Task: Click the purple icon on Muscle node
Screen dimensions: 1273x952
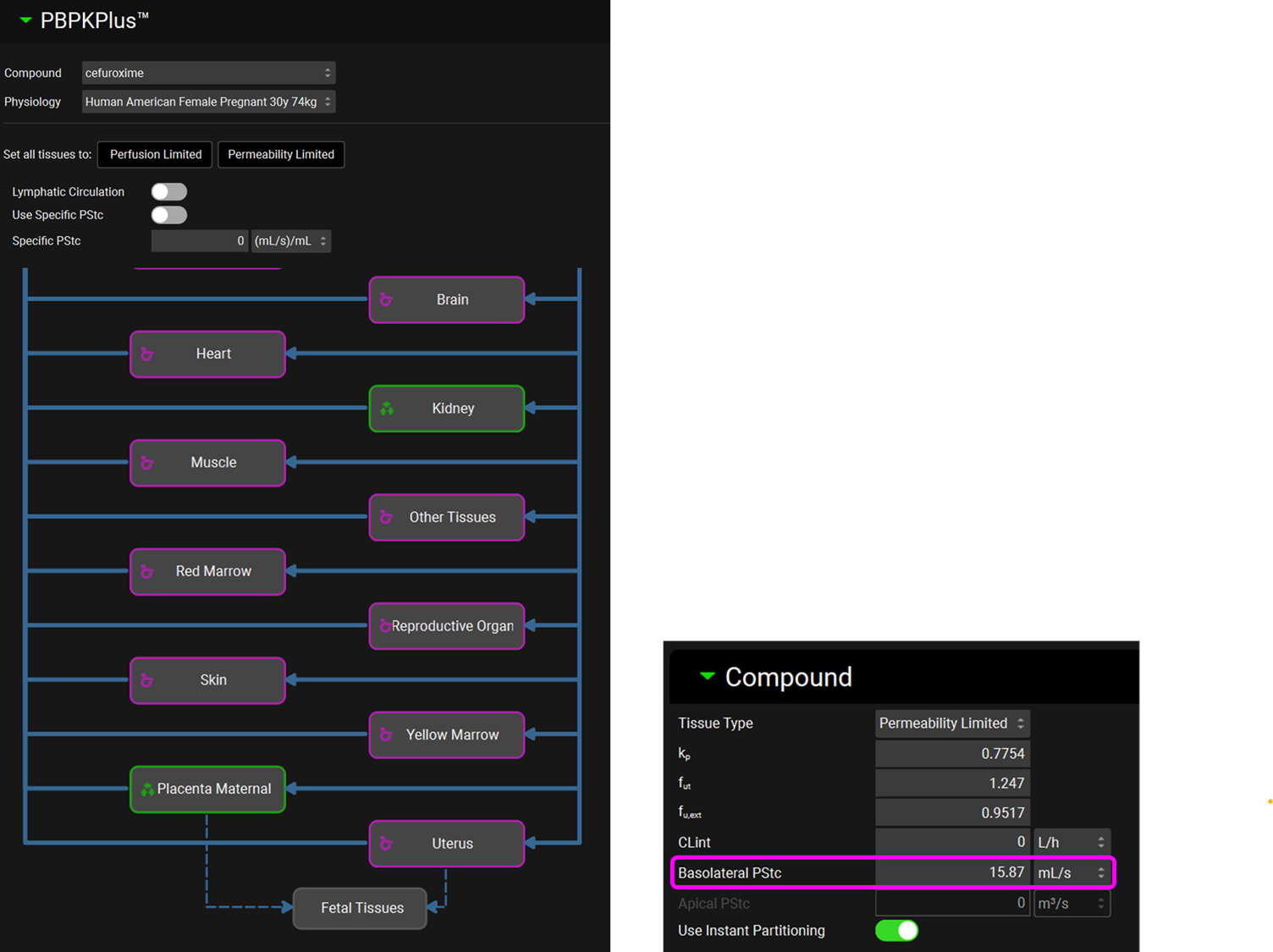Action: (x=146, y=463)
